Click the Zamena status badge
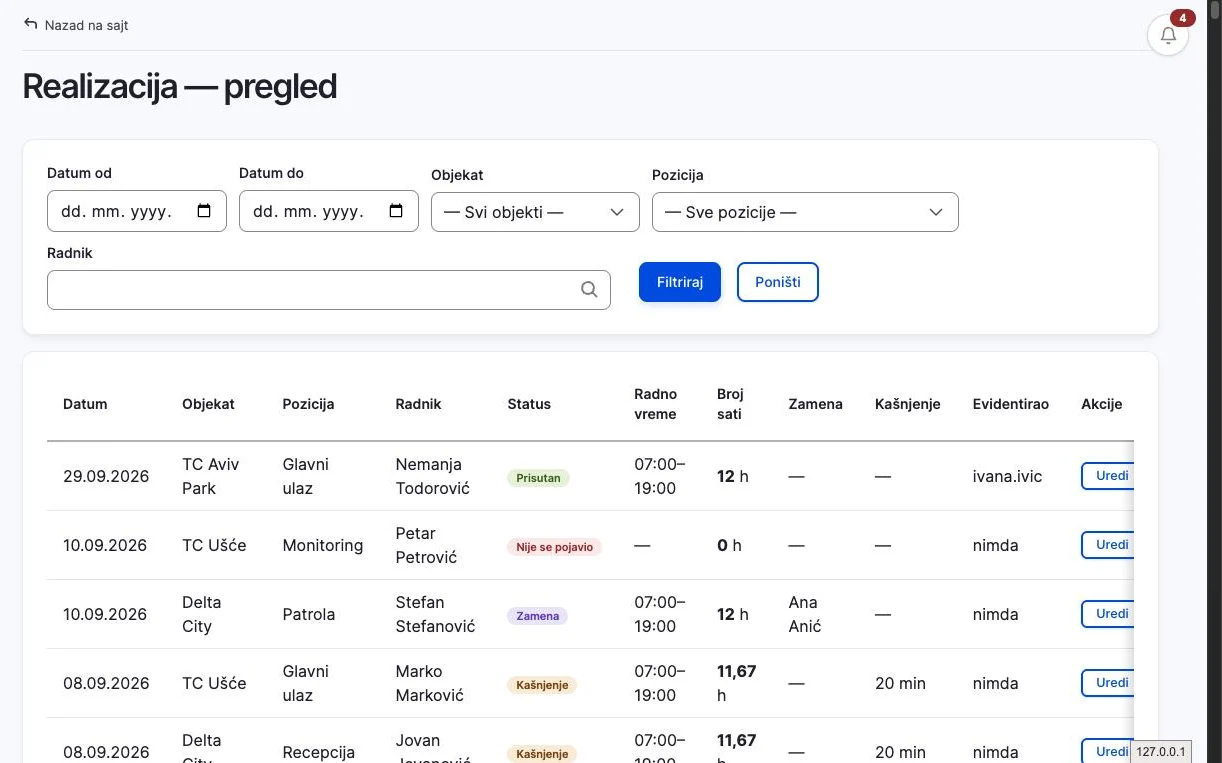1222x763 pixels. 538,616
